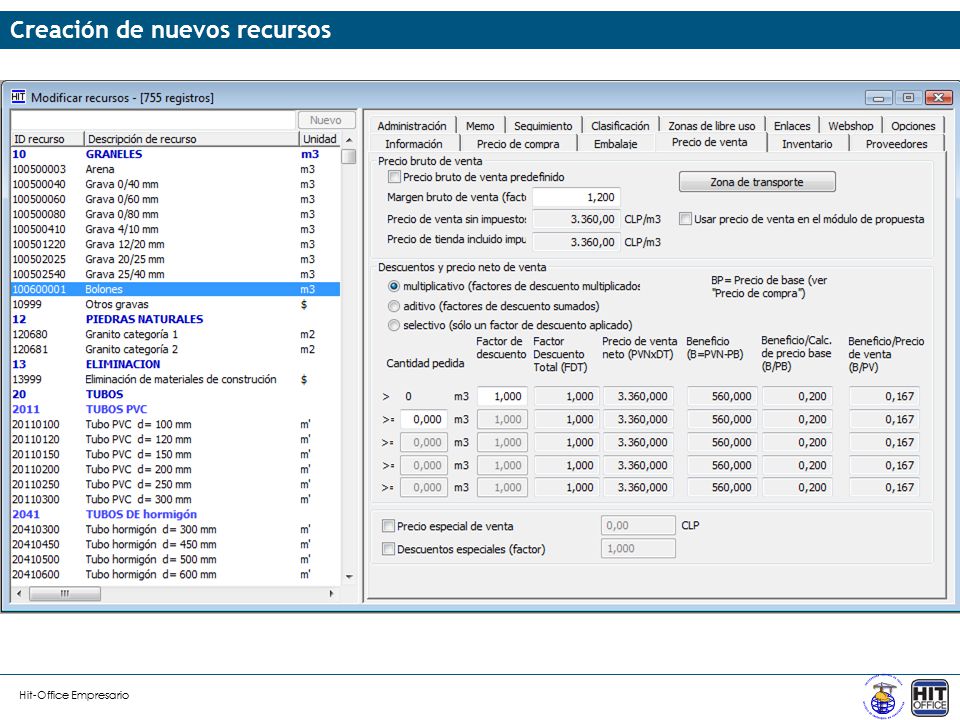Select the multiplicativo discount option
This screenshot has height=720, width=960.
[x=394, y=286]
